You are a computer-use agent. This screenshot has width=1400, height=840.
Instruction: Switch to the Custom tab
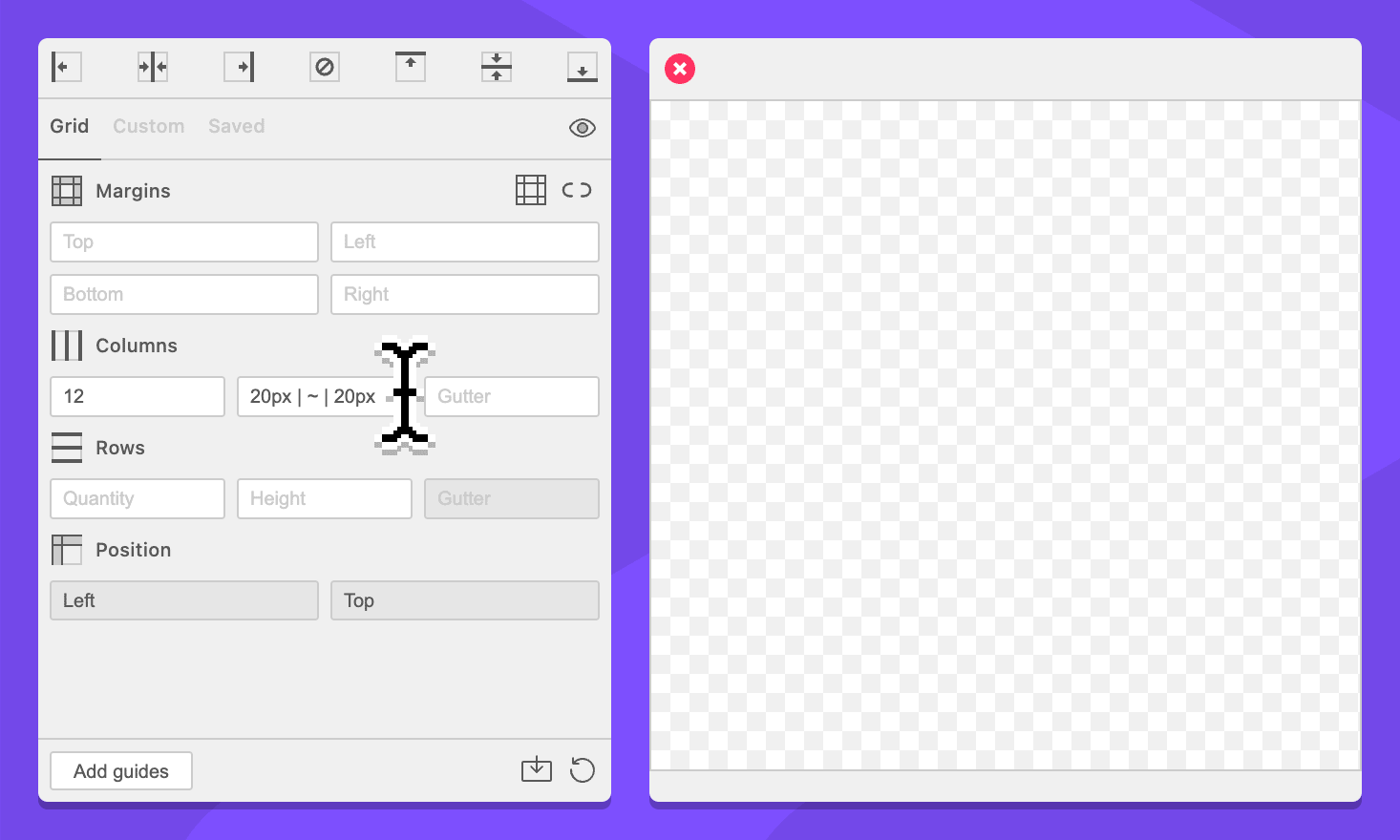(149, 126)
